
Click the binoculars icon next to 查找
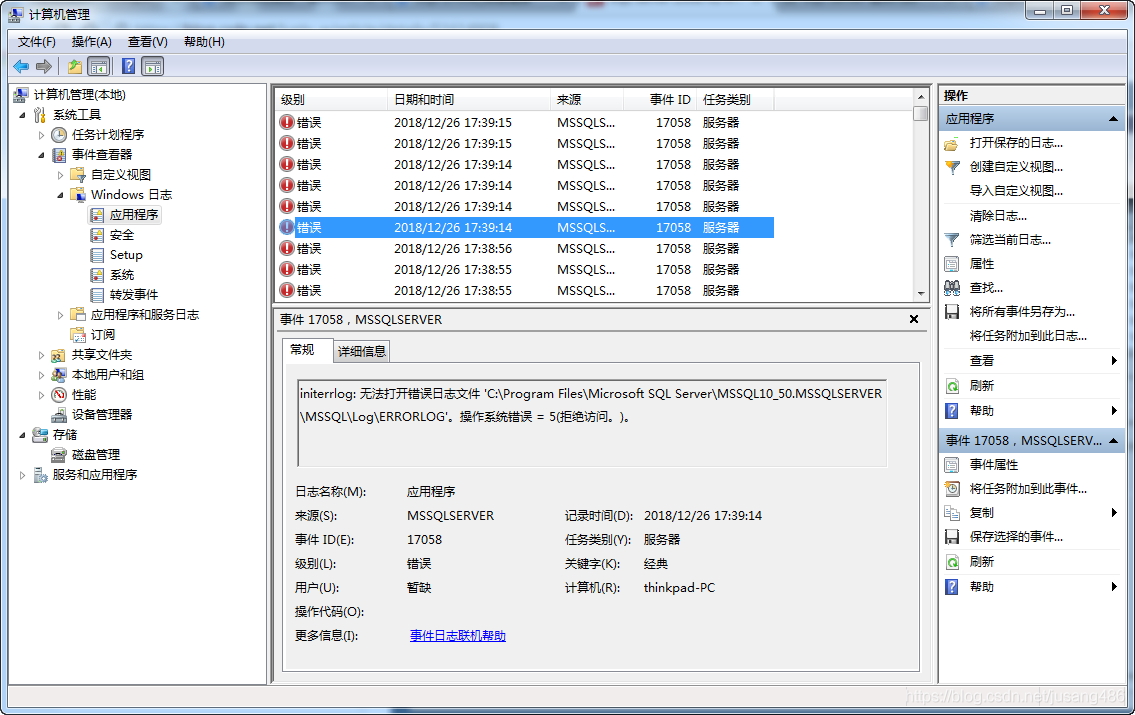[952, 288]
